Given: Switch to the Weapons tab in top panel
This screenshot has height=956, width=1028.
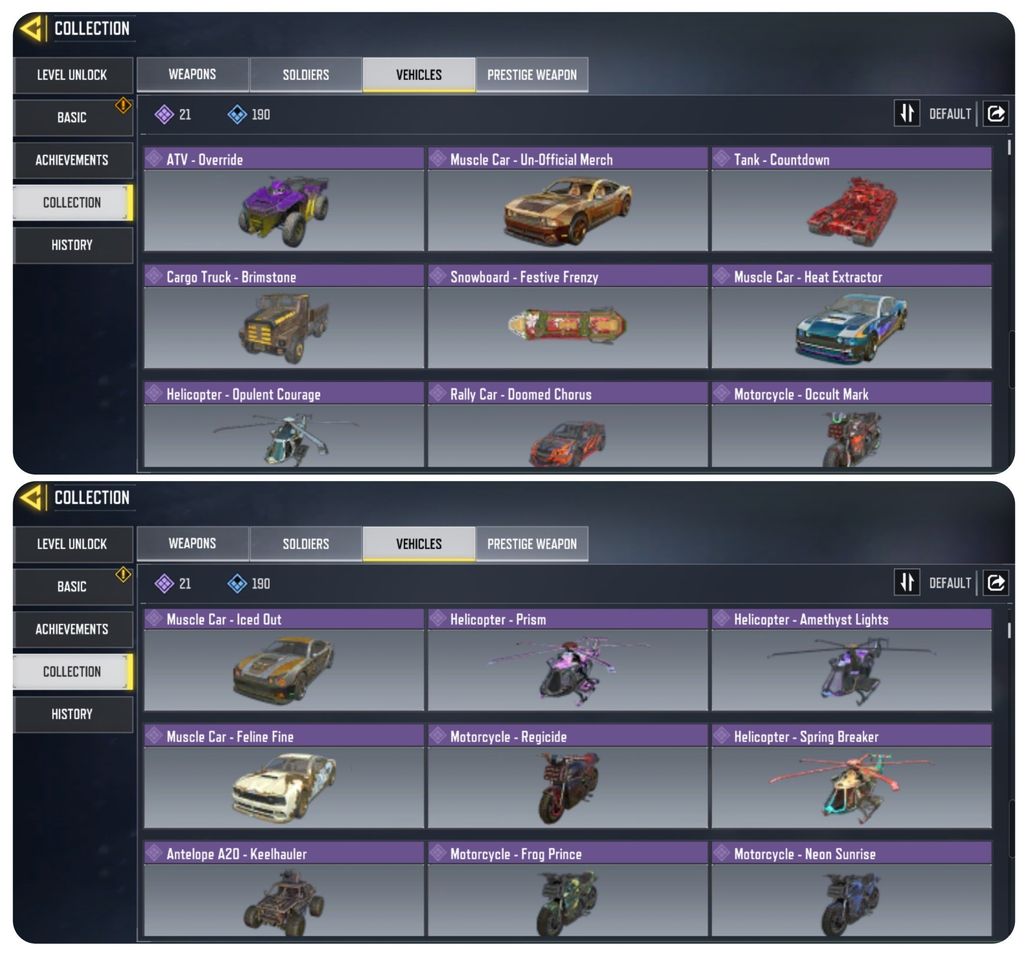Looking at the screenshot, I should (192, 74).
